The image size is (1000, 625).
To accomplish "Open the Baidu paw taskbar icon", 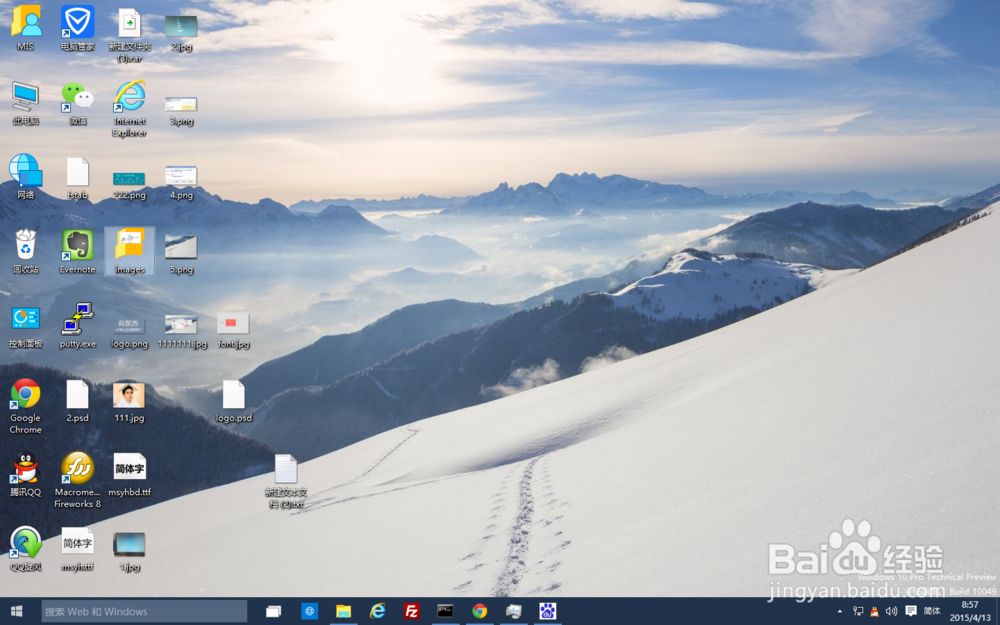I will [548, 611].
